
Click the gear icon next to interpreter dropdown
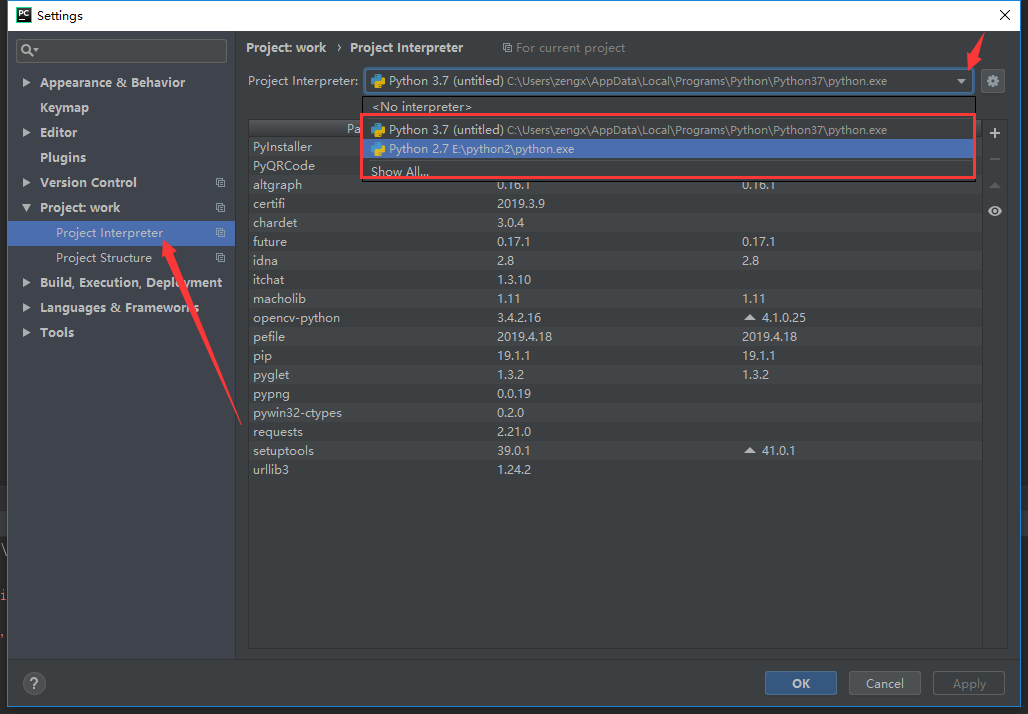pos(993,81)
